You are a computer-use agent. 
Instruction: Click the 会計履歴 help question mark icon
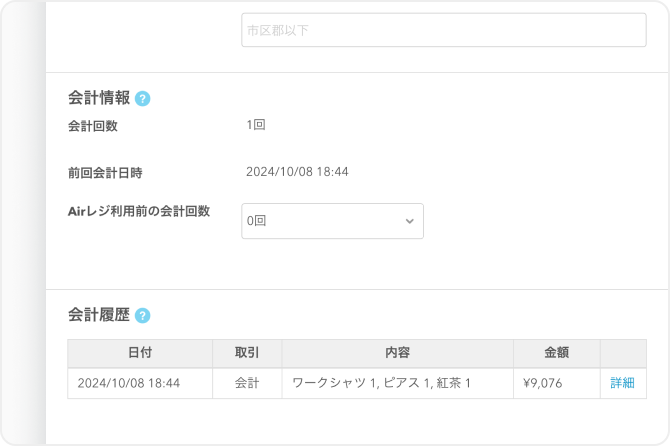(x=142, y=315)
